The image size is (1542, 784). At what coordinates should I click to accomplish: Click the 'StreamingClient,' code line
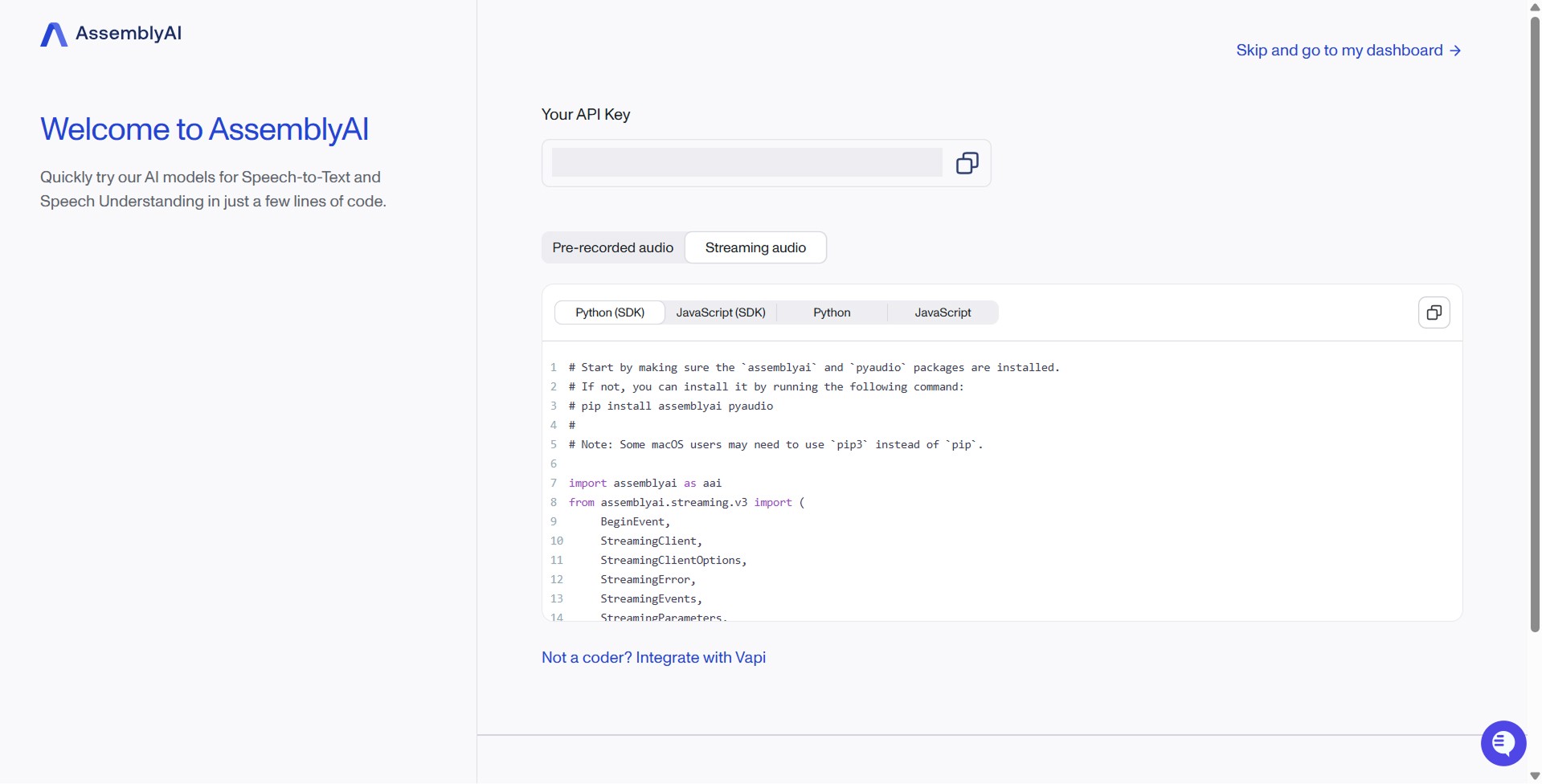coord(651,541)
